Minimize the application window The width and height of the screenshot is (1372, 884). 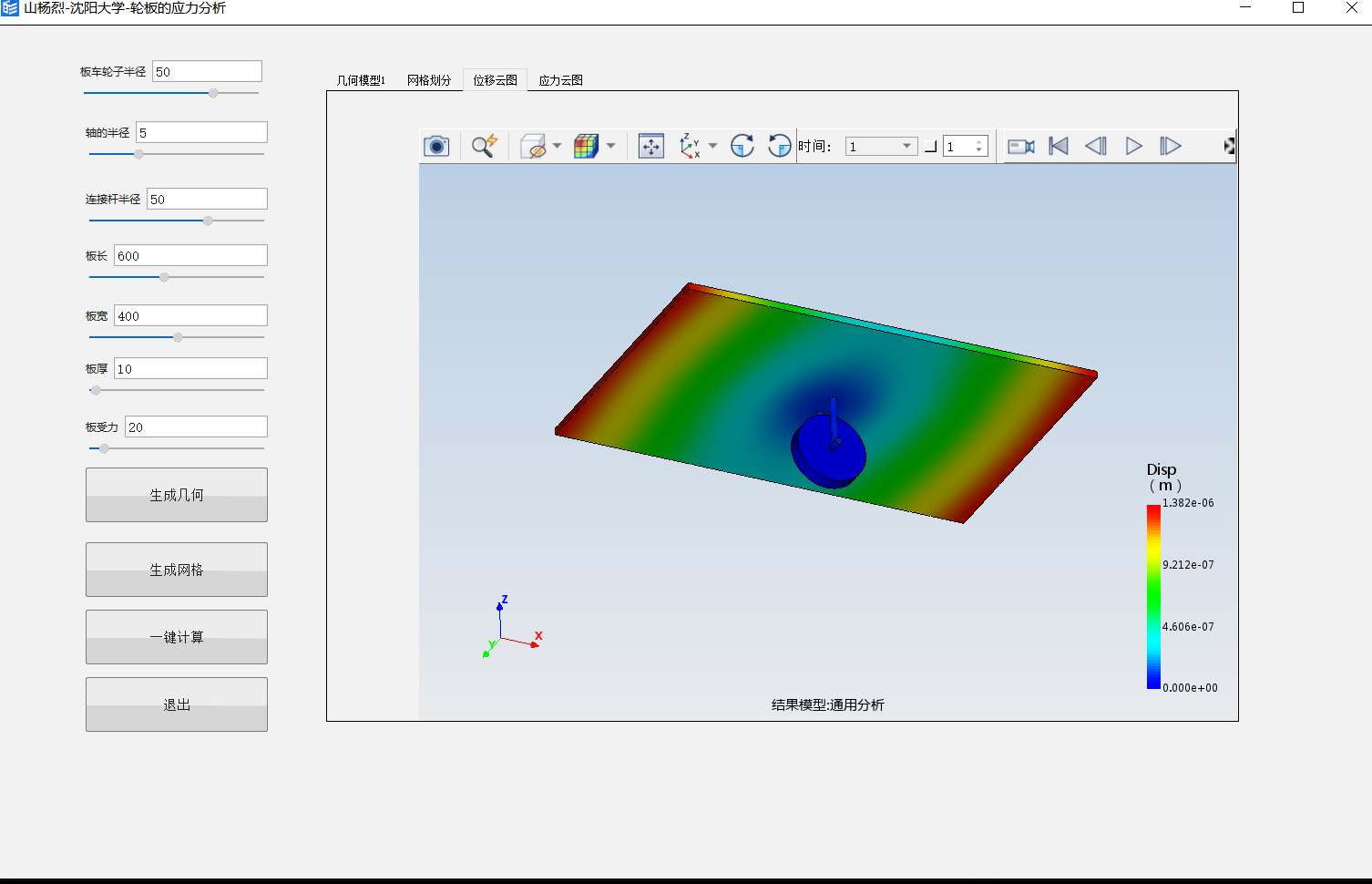point(1245,8)
